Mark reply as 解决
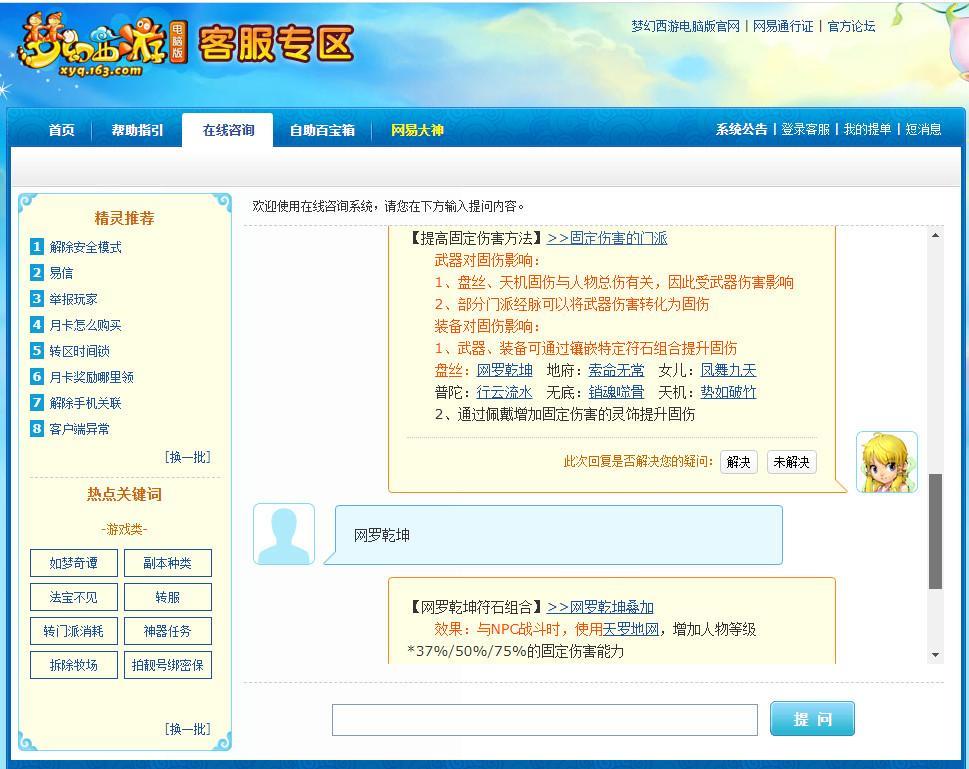Image resolution: width=969 pixels, height=769 pixels. click(738, 462)
